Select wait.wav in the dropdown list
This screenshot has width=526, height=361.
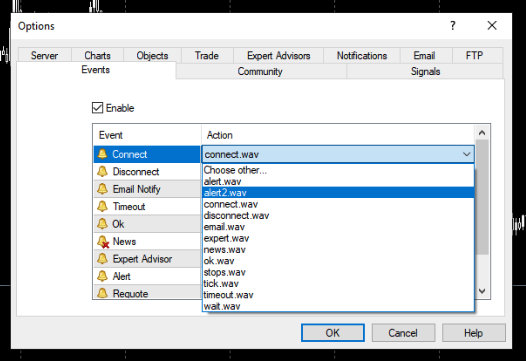(338, 306)
